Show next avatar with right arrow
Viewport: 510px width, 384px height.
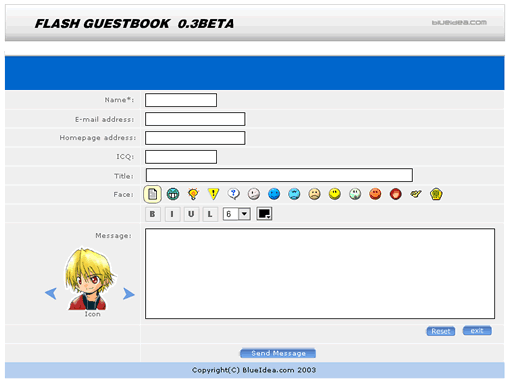(x=128, y=294)
